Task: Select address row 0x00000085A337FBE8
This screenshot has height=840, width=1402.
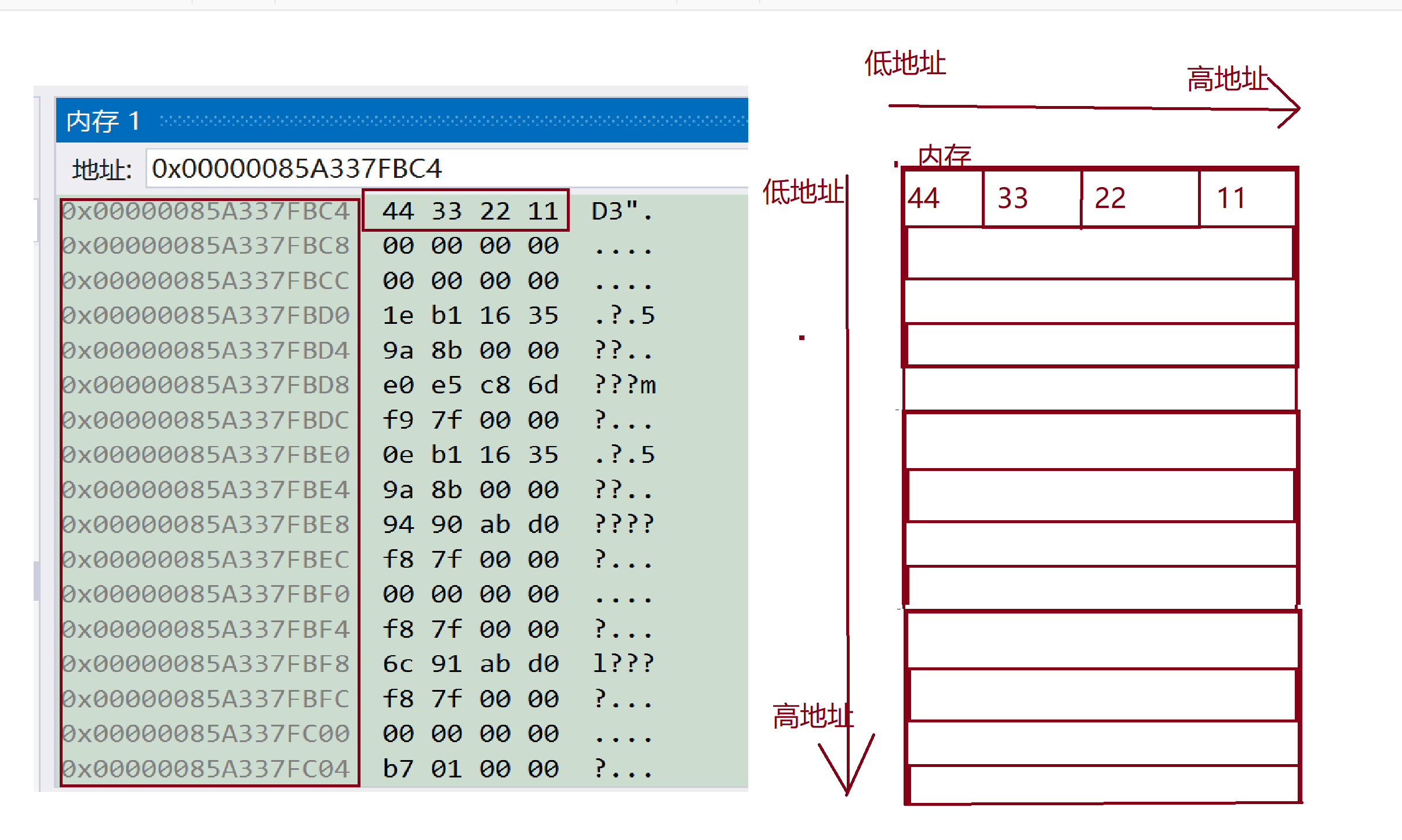Action: click(206, 525)
